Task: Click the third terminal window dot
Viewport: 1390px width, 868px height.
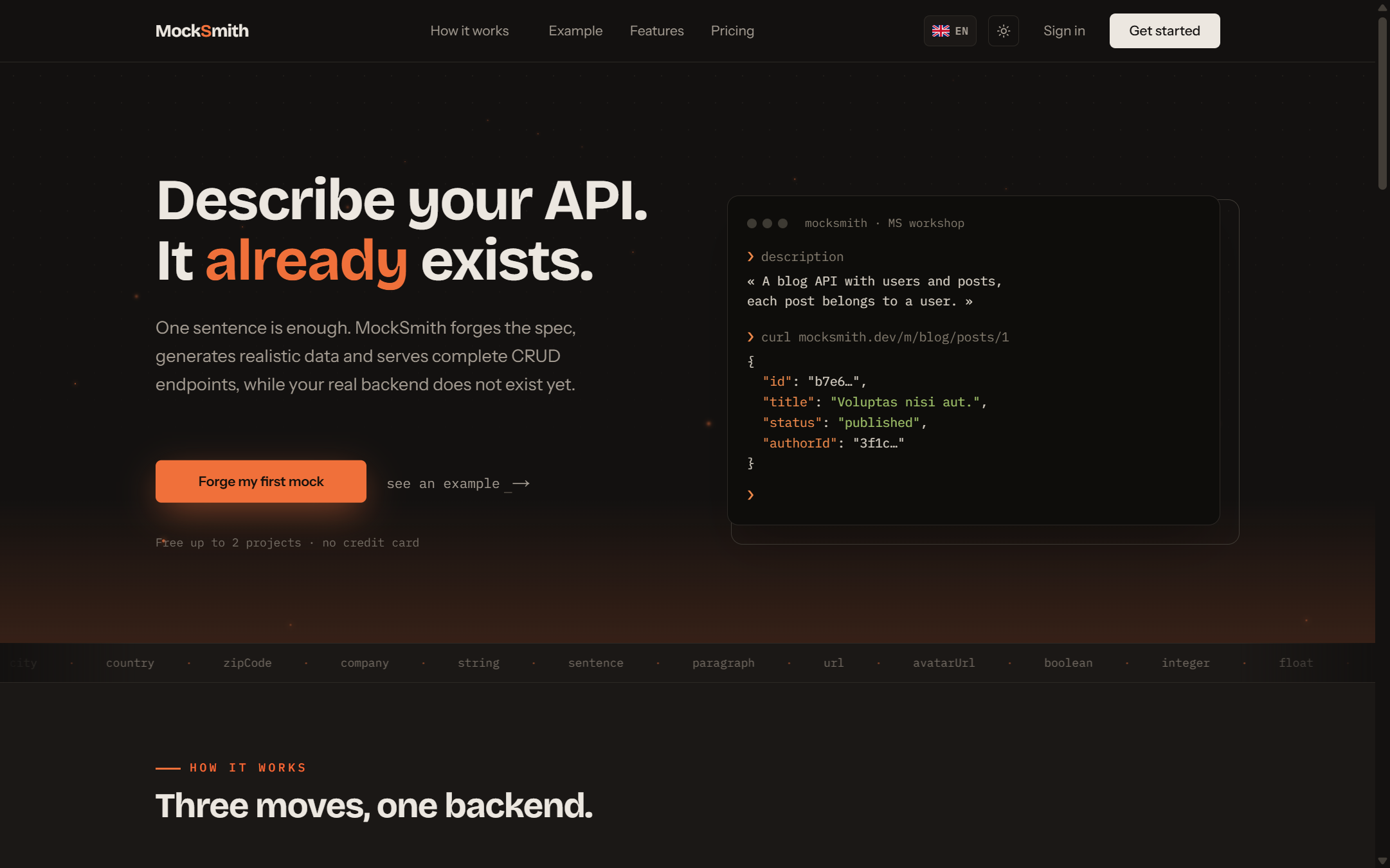Action: point(782,223)
